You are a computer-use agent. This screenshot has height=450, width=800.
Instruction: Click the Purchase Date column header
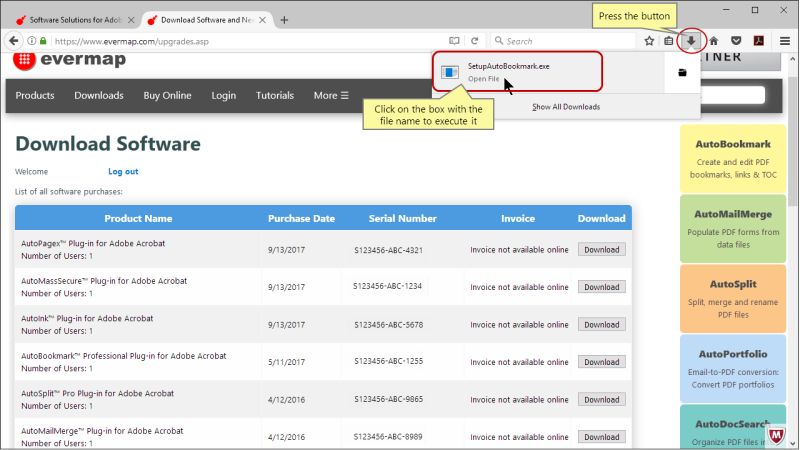(302, 218)
